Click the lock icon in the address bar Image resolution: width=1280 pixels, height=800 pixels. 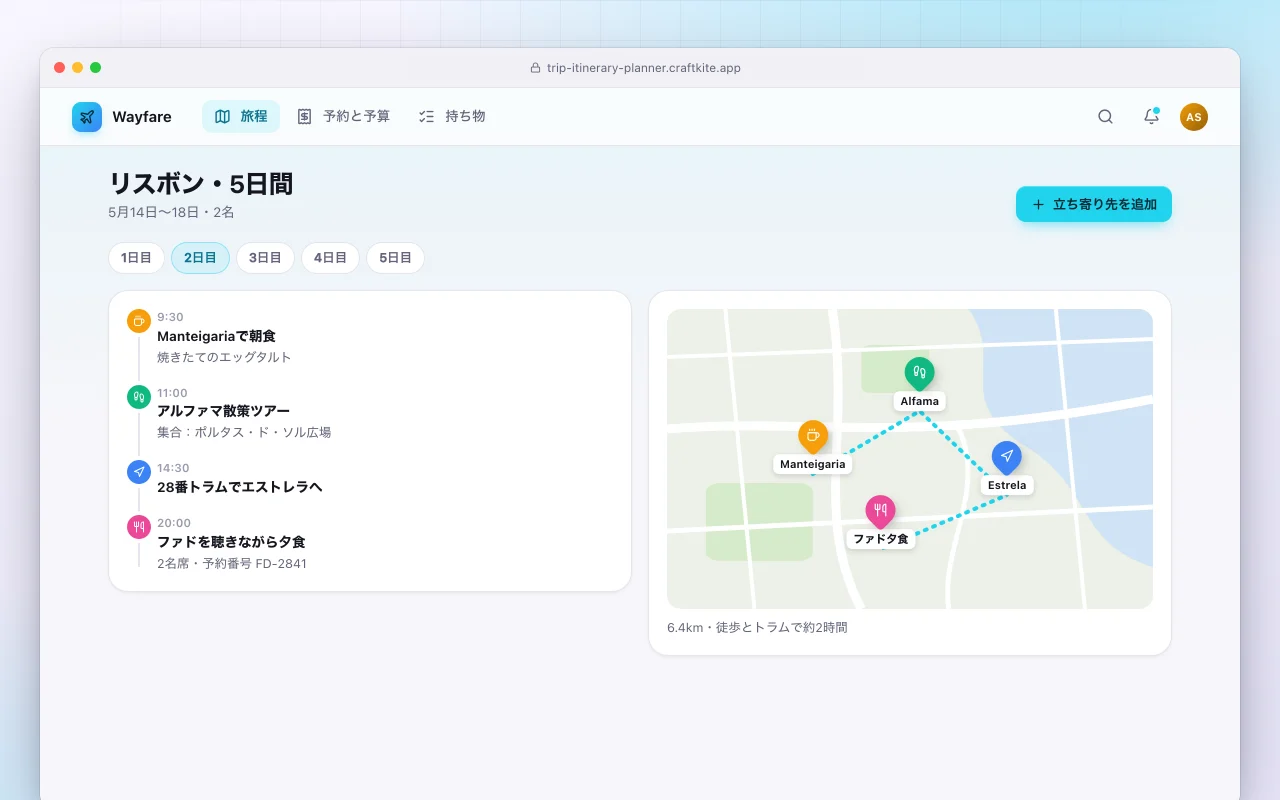[535, 68]
